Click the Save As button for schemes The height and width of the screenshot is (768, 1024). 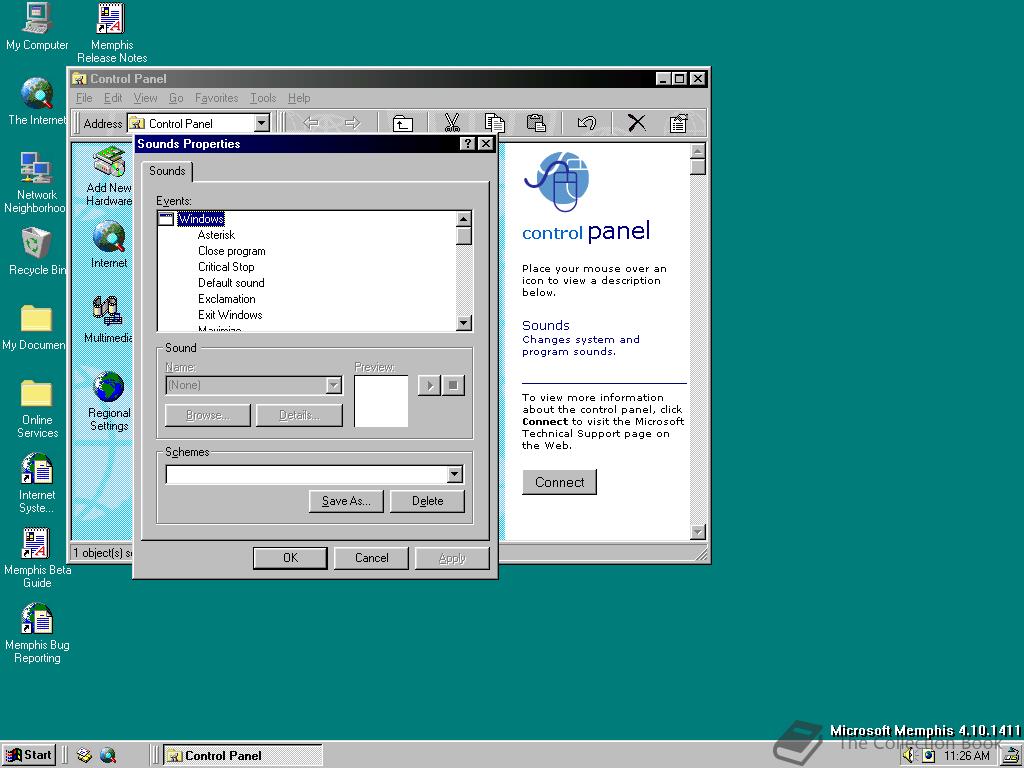coord(346,501)
